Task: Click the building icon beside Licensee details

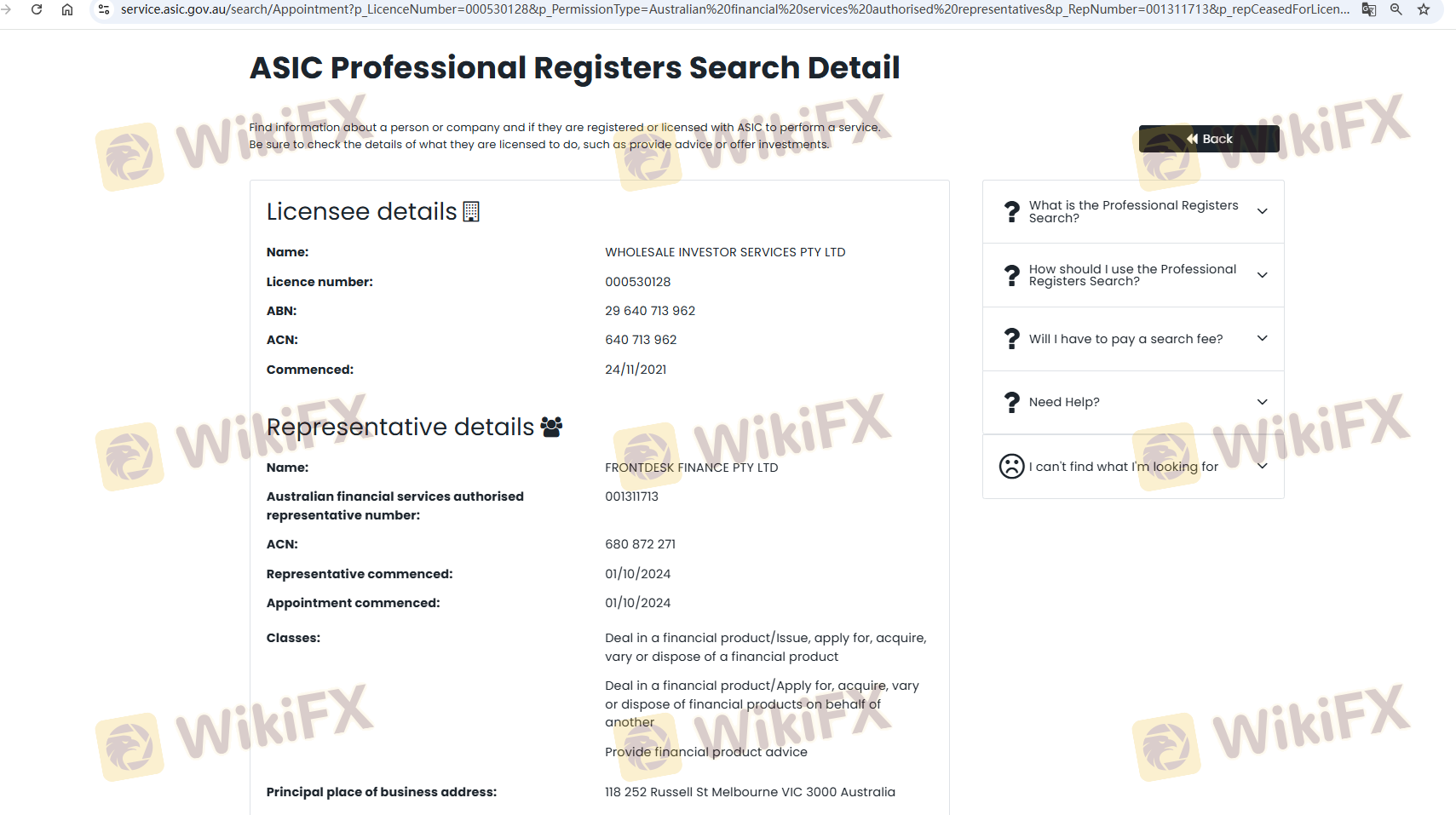Action: point(471,211)
